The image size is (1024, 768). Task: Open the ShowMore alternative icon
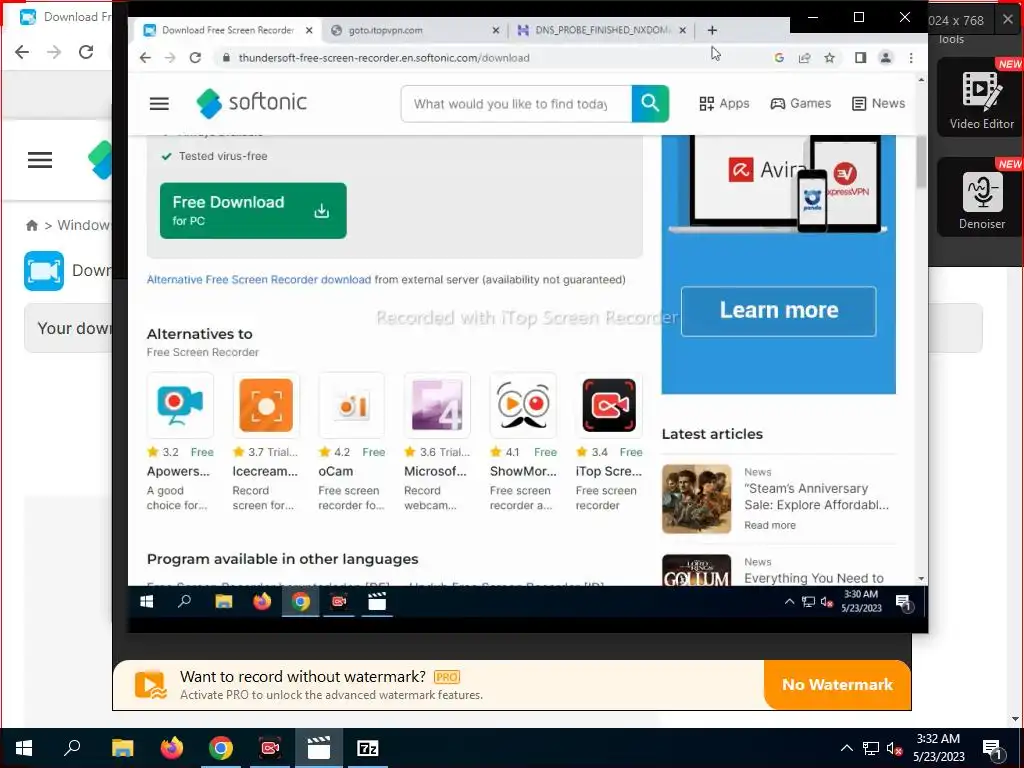tap(523, 405)
